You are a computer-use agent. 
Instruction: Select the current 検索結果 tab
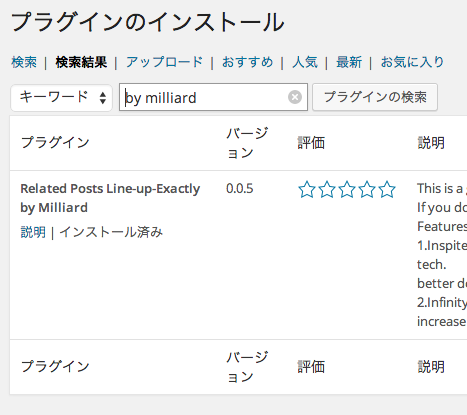point(81,62)
